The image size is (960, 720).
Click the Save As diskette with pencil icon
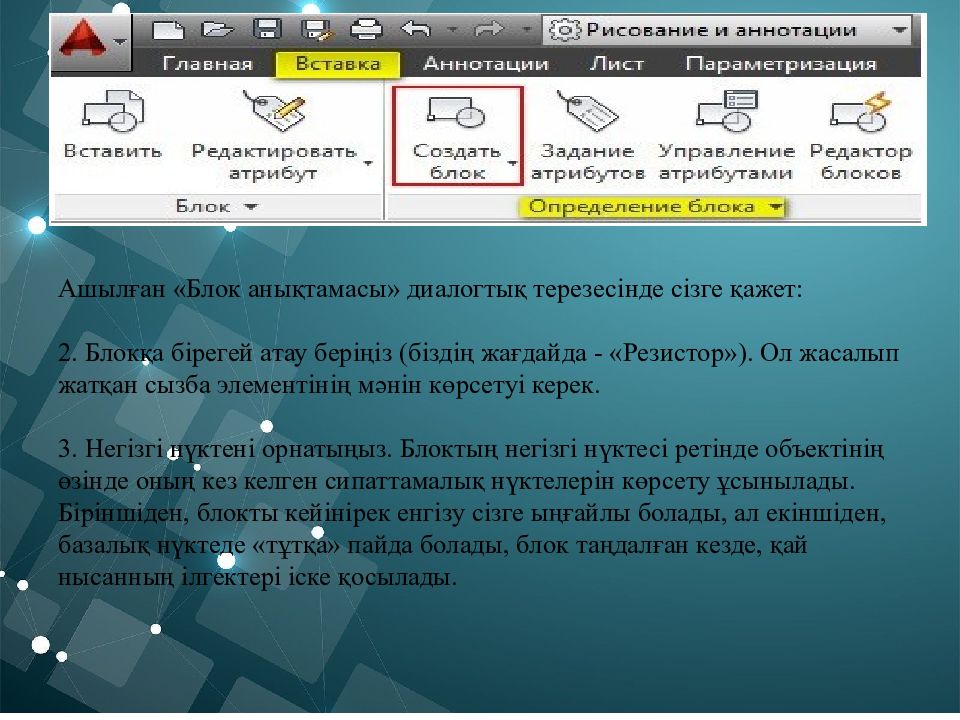click(x=316, y=29)
